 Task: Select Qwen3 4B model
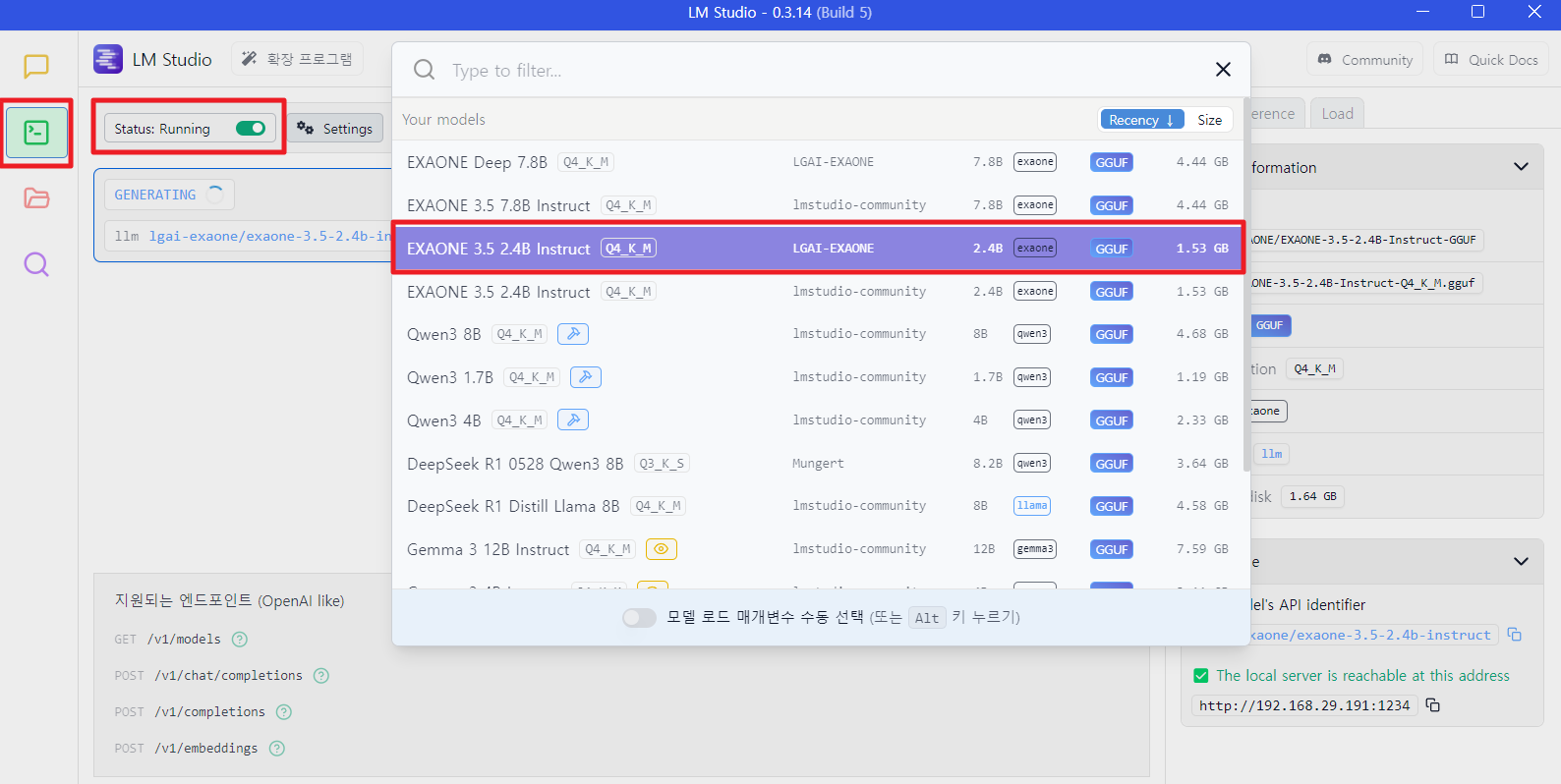pos(818,420)
